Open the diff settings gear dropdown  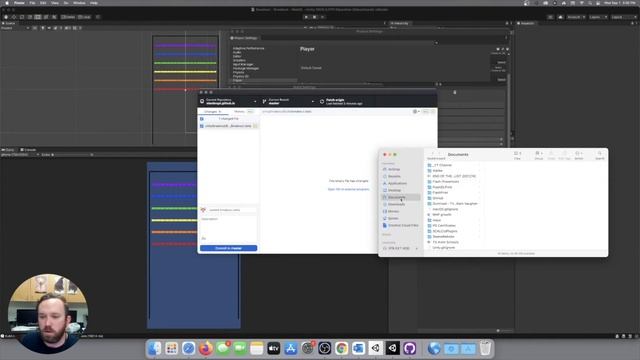[x=416, y=111]
